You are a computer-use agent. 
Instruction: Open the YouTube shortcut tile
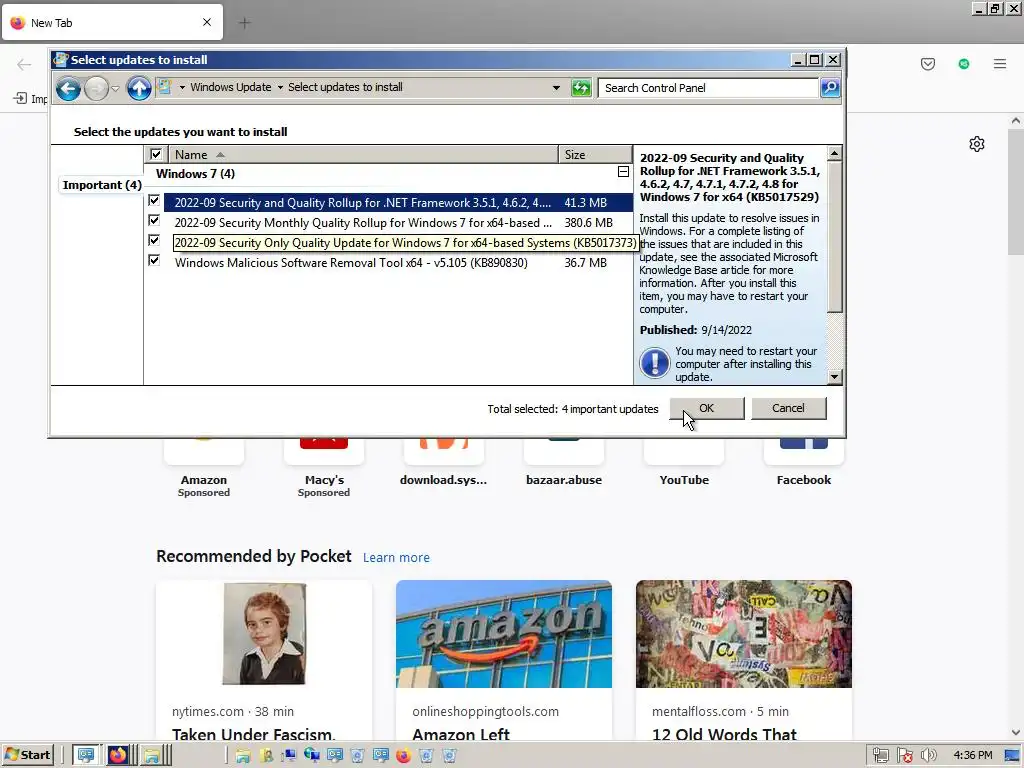click(x=684, y=464)
